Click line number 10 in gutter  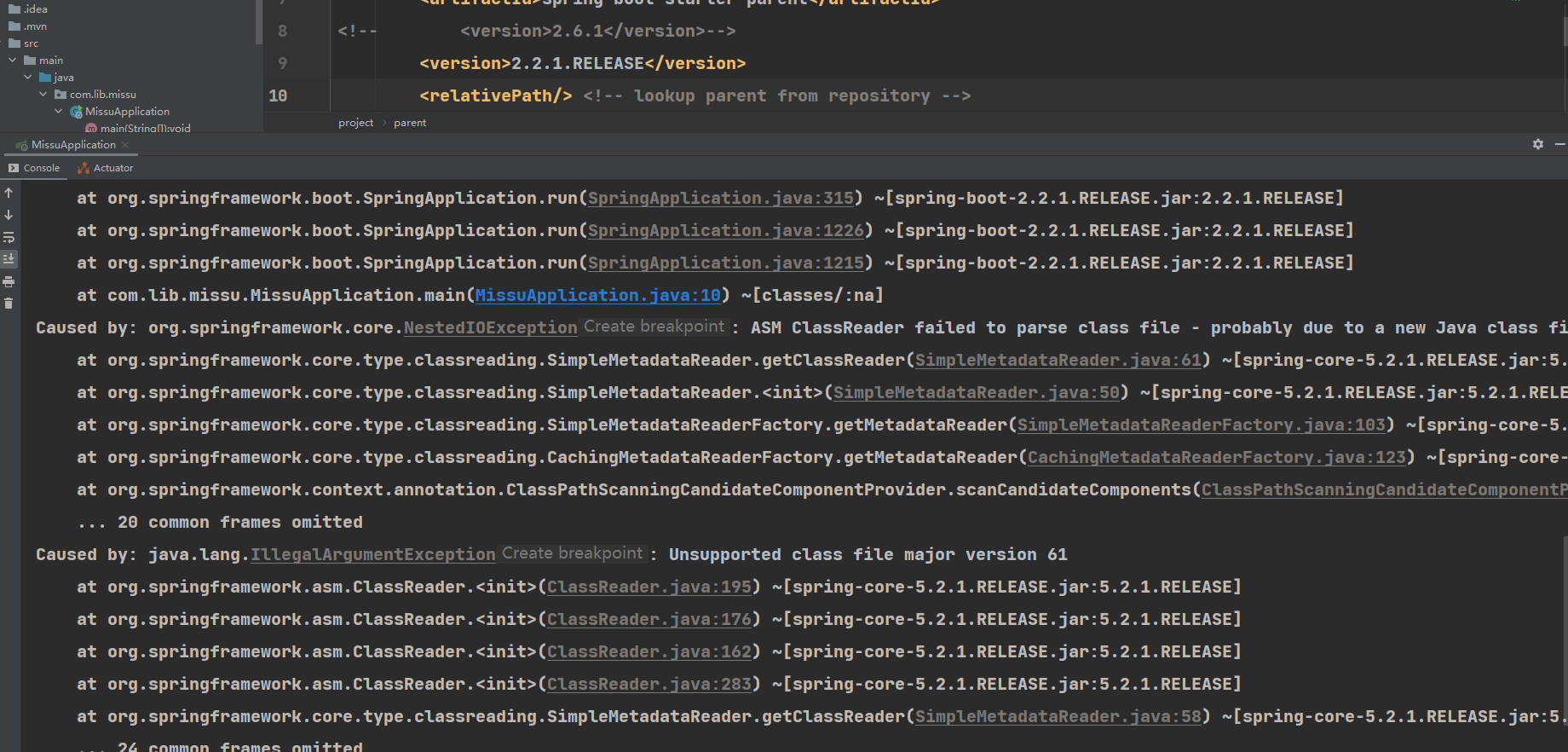[x=278, y=95]
